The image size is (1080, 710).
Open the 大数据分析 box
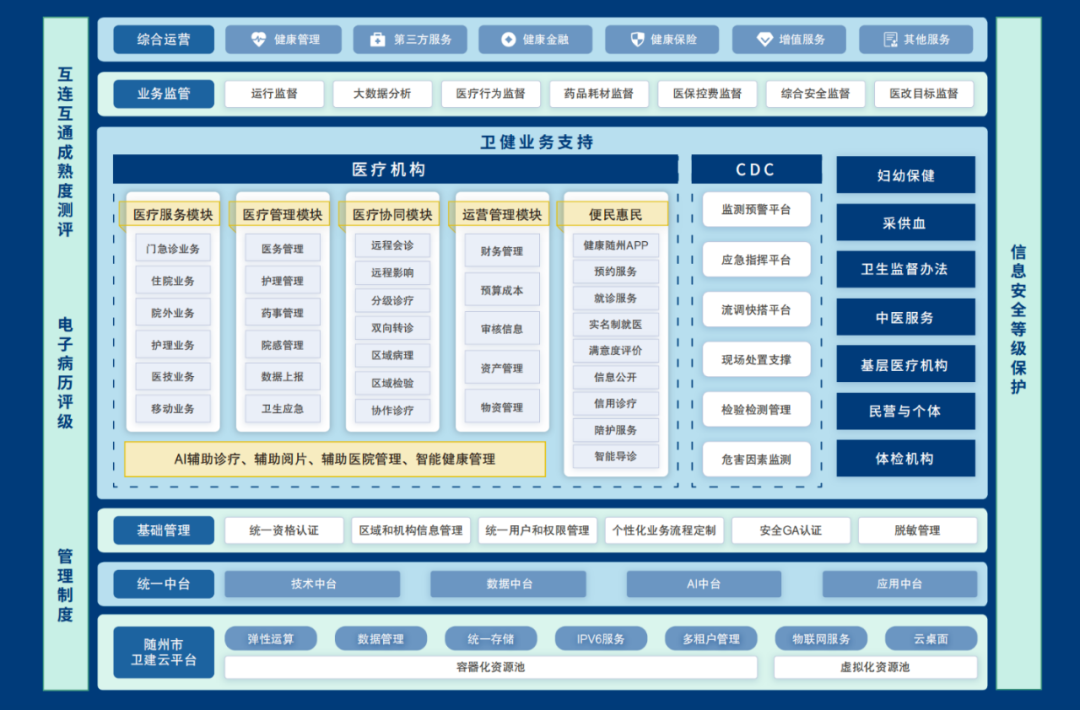382,94
